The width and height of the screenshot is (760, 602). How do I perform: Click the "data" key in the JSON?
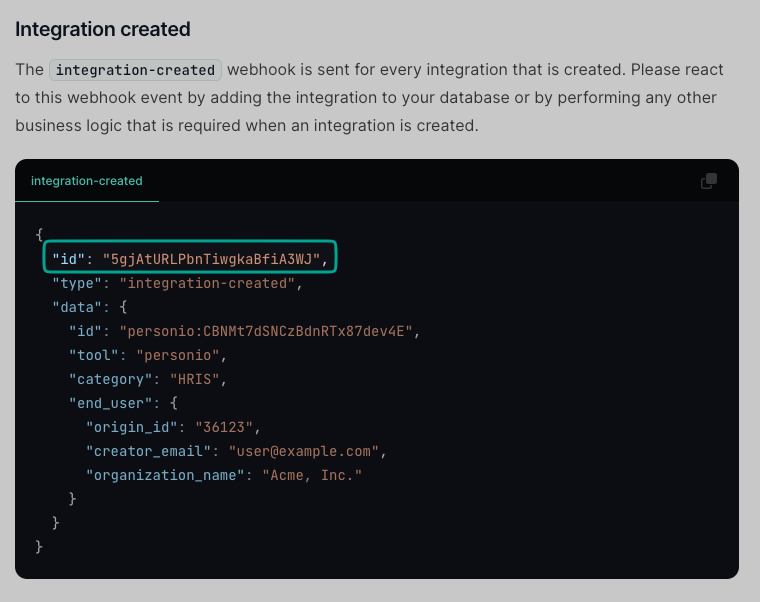[77, 307]
